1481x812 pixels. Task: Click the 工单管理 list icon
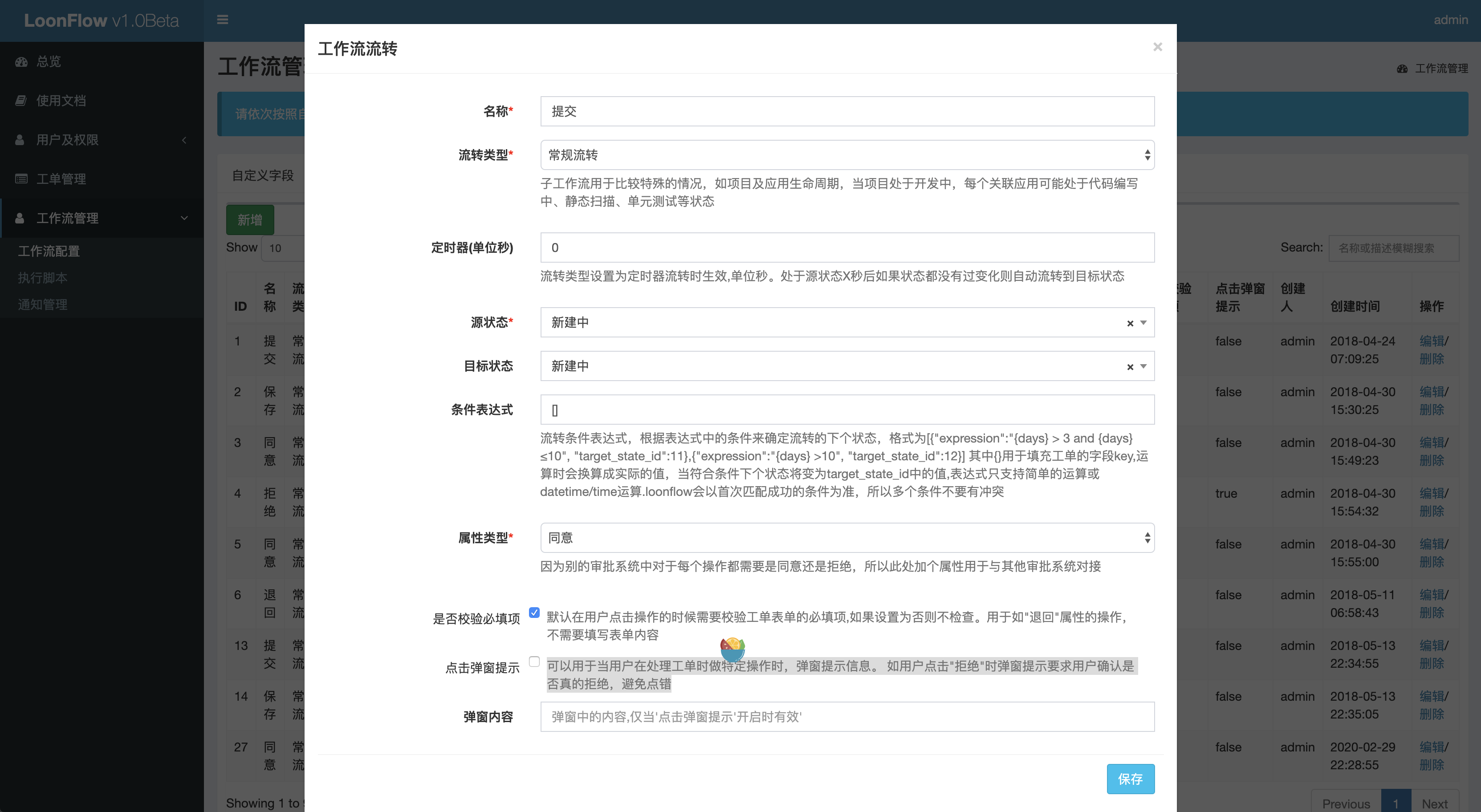(x=21, y=179)
